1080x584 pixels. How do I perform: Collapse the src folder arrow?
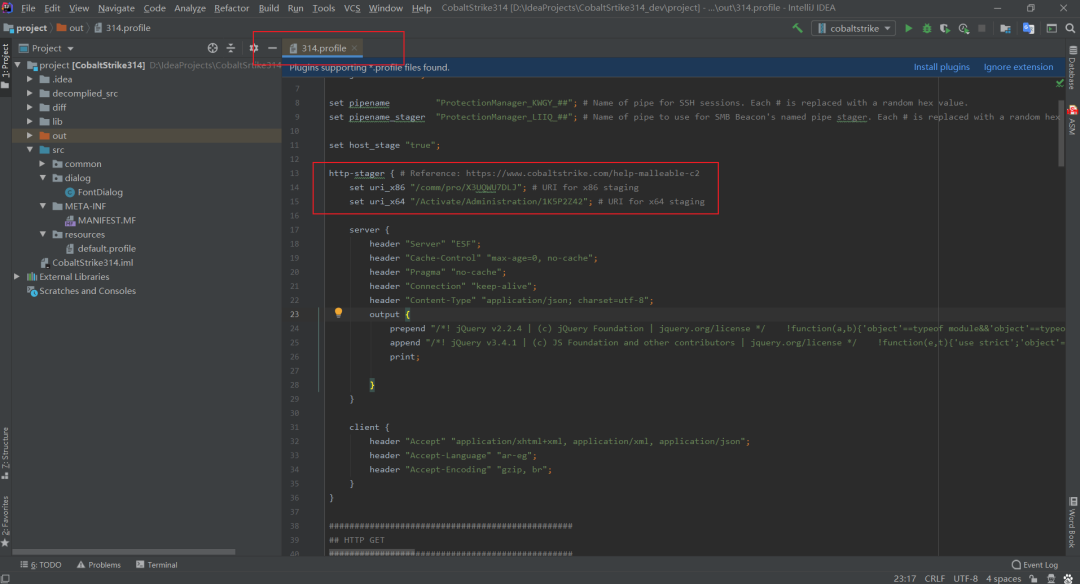pos(30,149)
